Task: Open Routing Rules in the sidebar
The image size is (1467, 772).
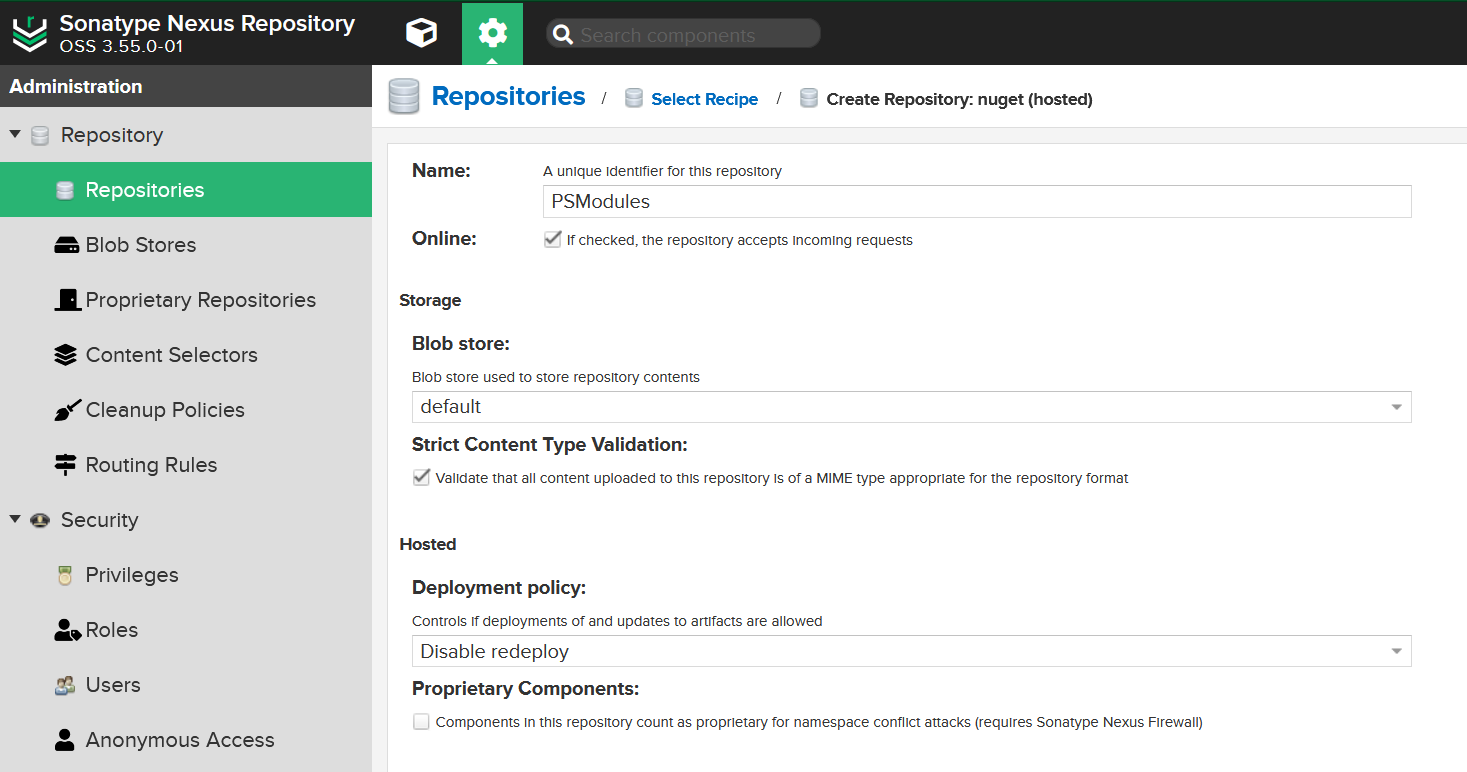Action: pos(186,465)
